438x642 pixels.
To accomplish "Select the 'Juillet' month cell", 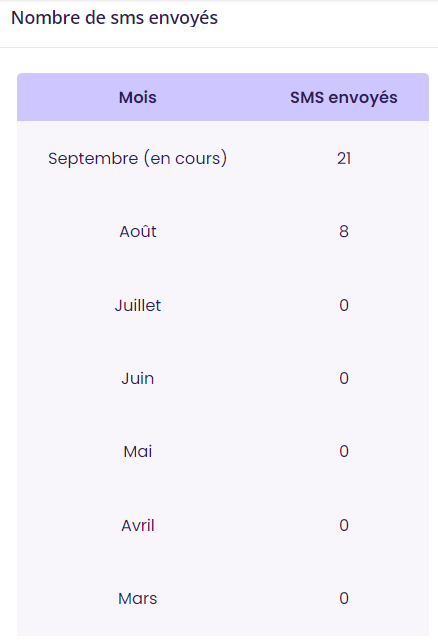I will click(138, 305).
